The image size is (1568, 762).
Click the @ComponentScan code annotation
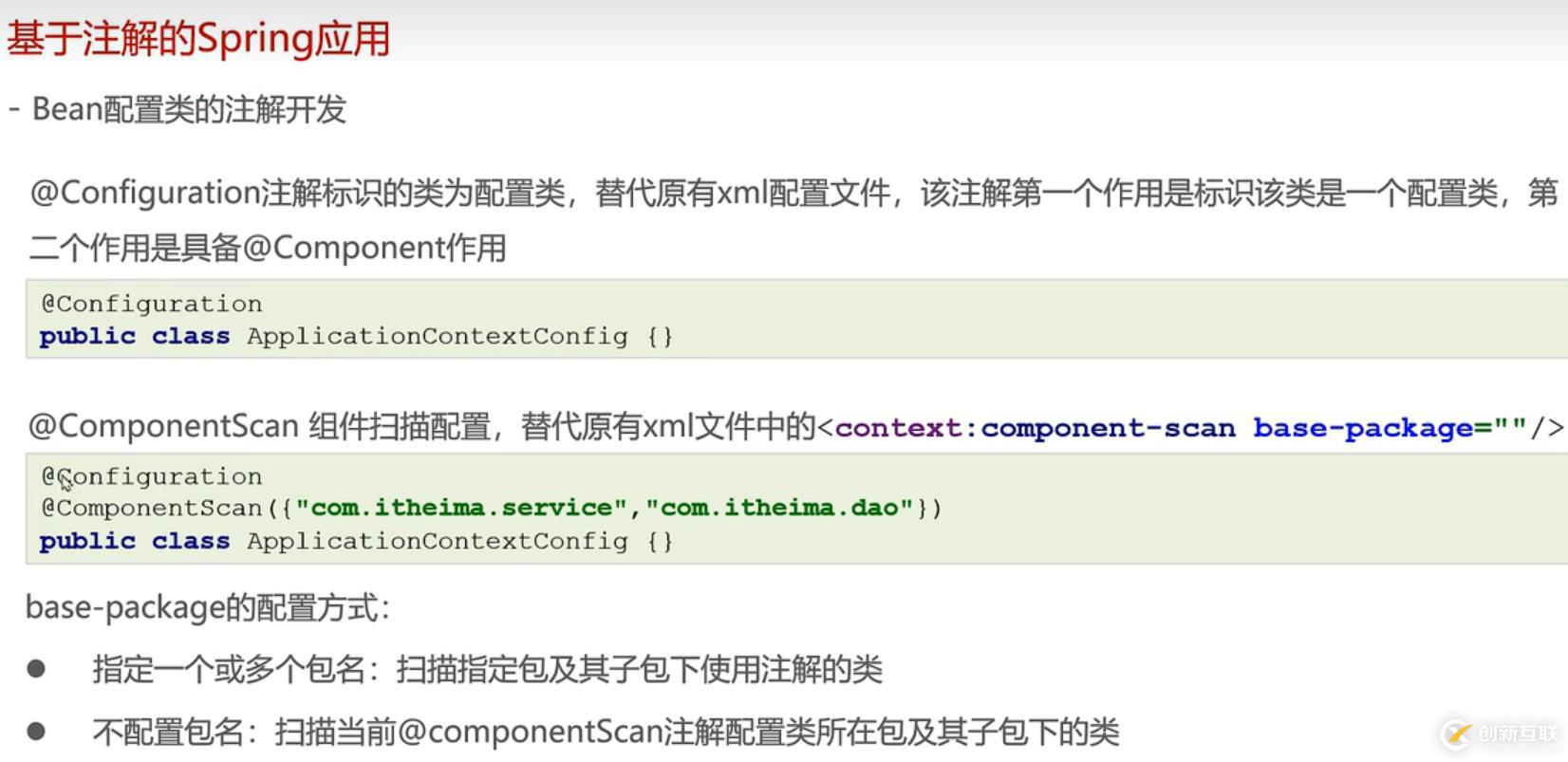151,508
